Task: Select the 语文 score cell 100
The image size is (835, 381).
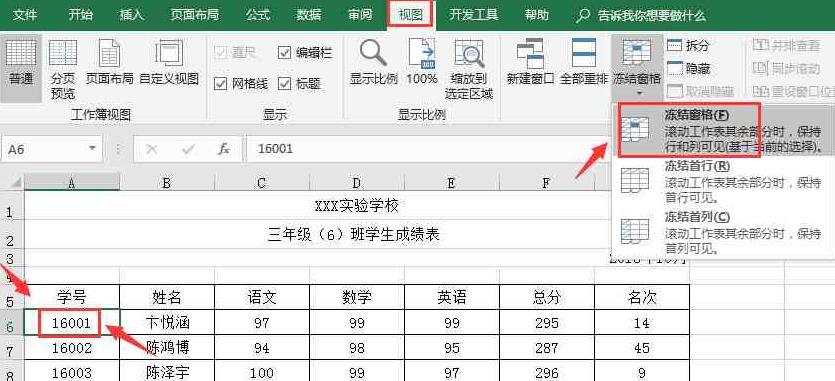Action: [x=262, y=371]
